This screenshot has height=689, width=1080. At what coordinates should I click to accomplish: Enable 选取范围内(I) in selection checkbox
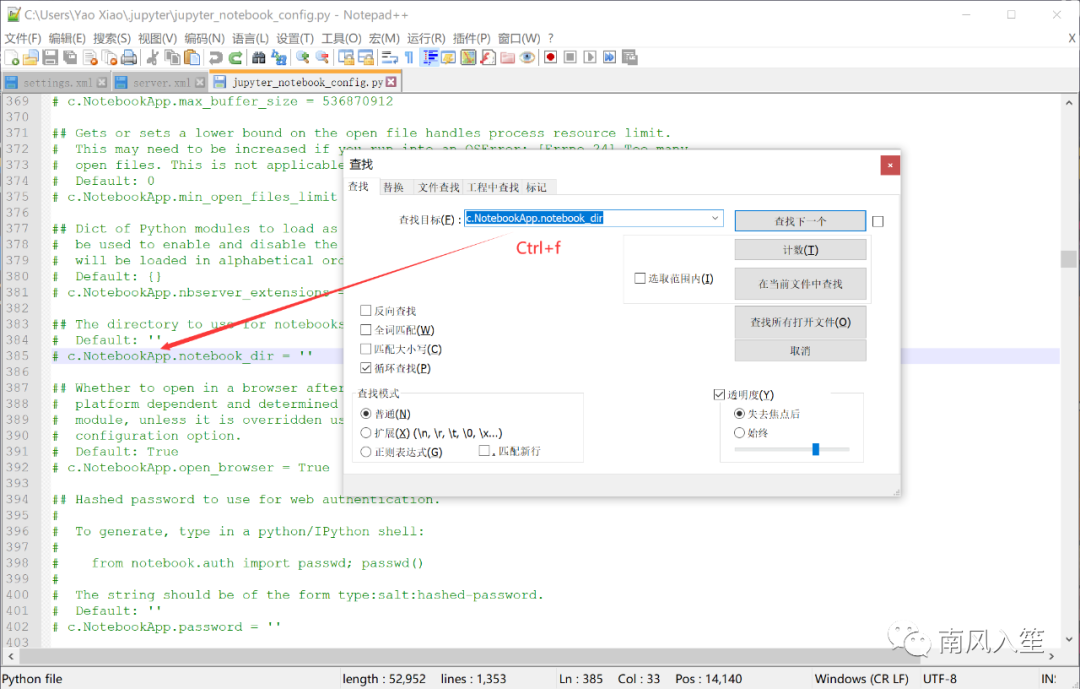coord(640,278)
